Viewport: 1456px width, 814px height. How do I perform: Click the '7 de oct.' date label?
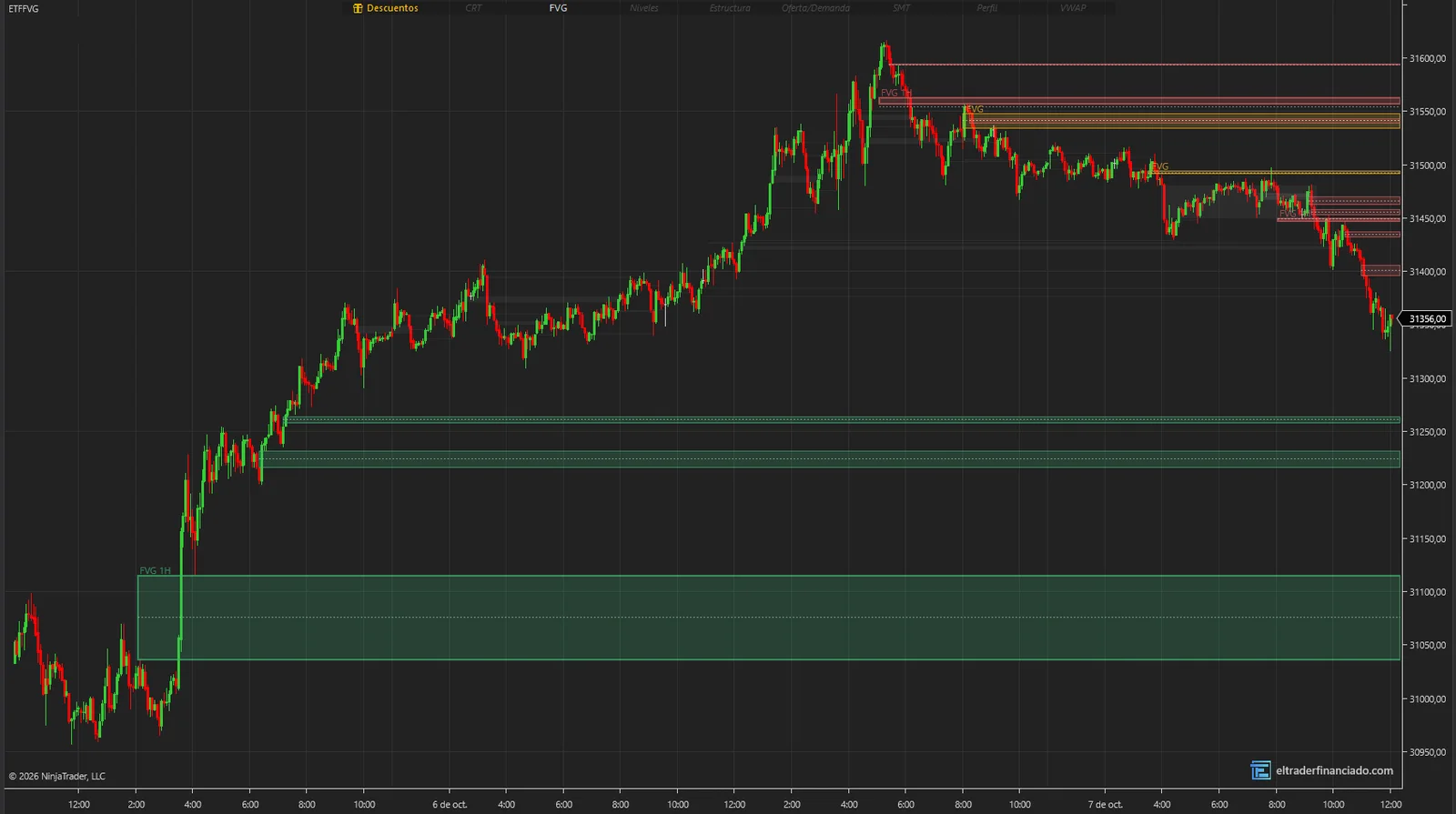[1105, 804]
